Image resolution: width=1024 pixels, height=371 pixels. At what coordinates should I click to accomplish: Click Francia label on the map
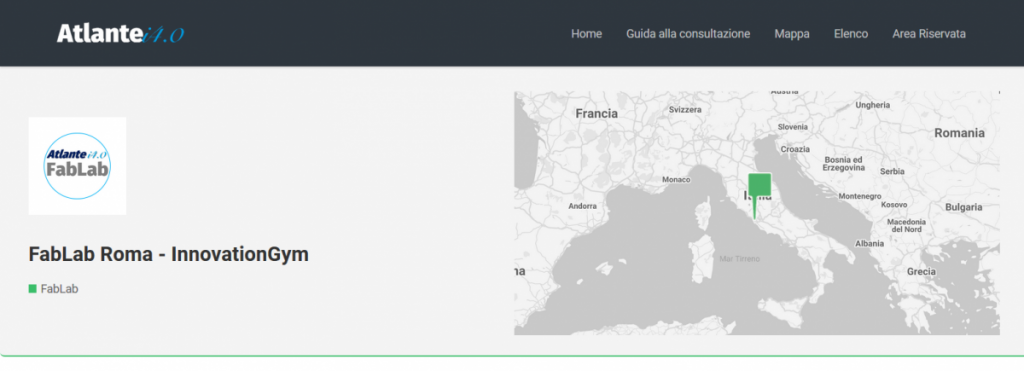pos(596,114)
